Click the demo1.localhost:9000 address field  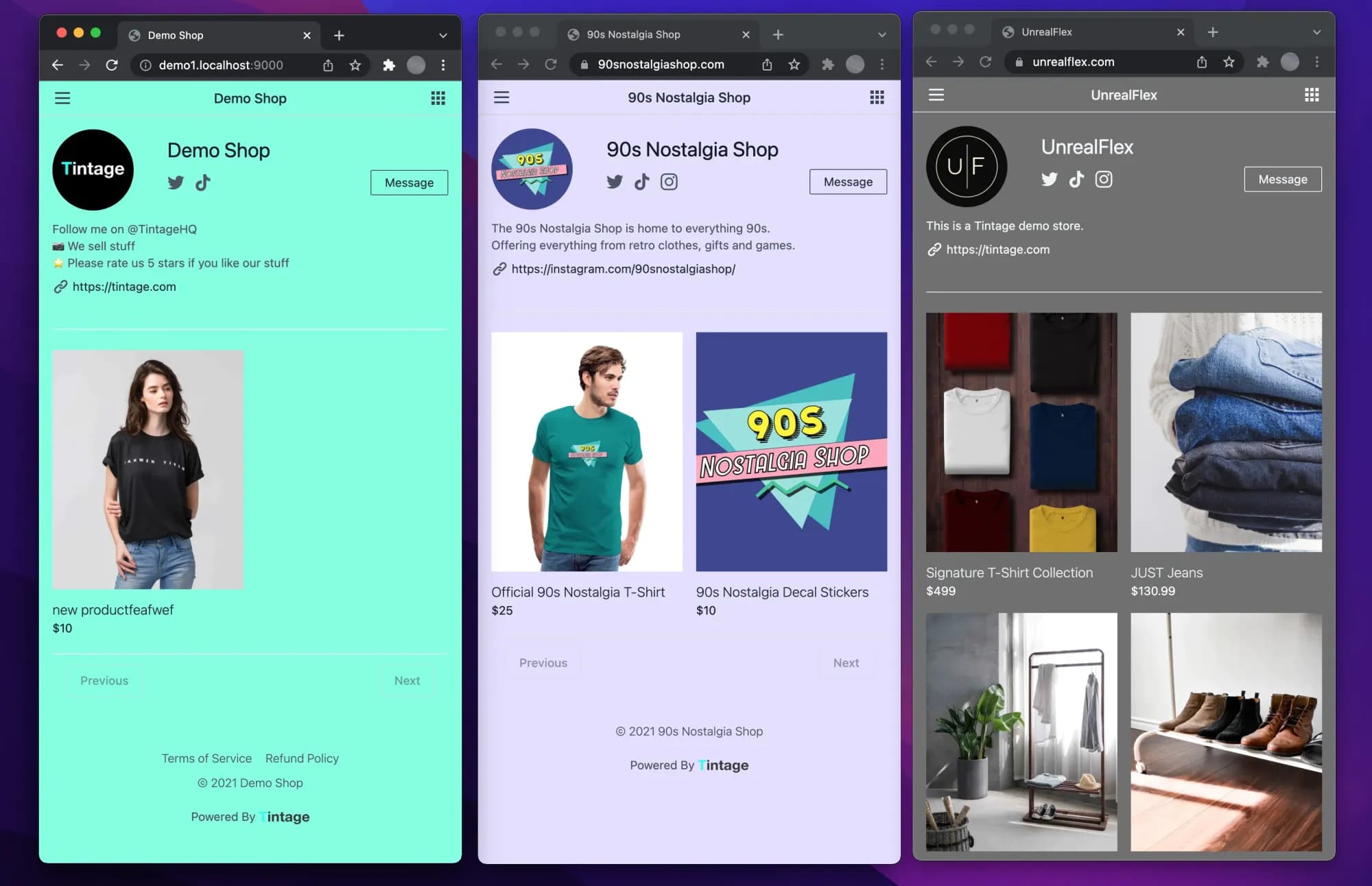click(220, 65)
